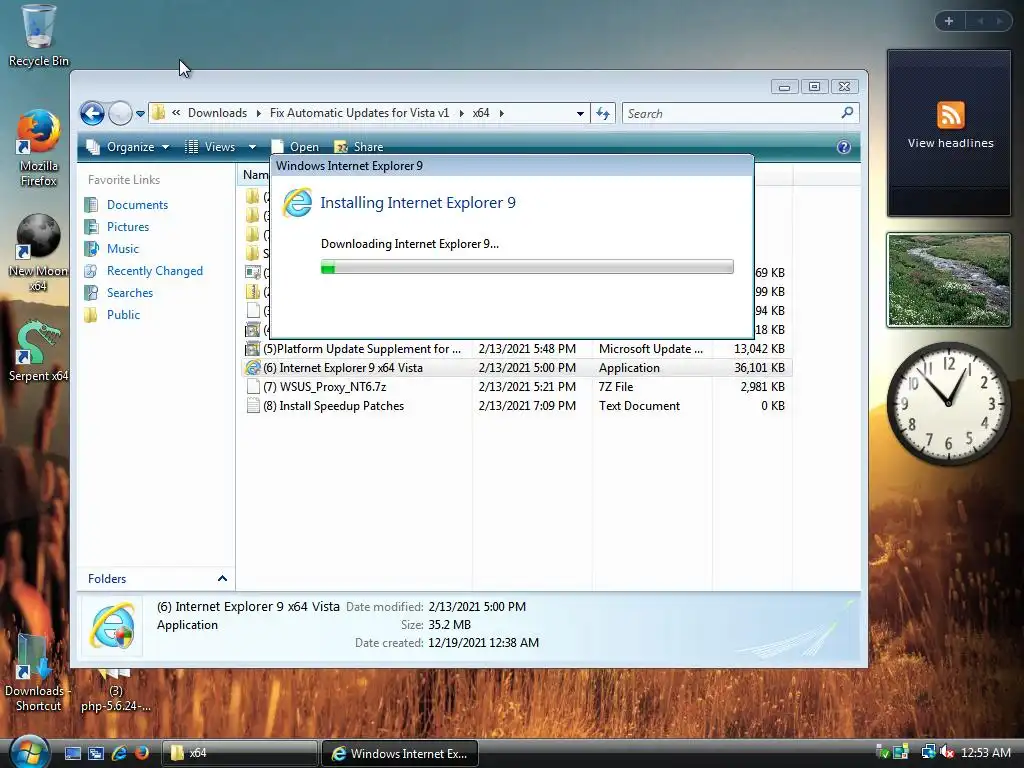Open the New Moon x64 desktop shortcut
Screen dimensions: 1024x768
pos(38,253)
